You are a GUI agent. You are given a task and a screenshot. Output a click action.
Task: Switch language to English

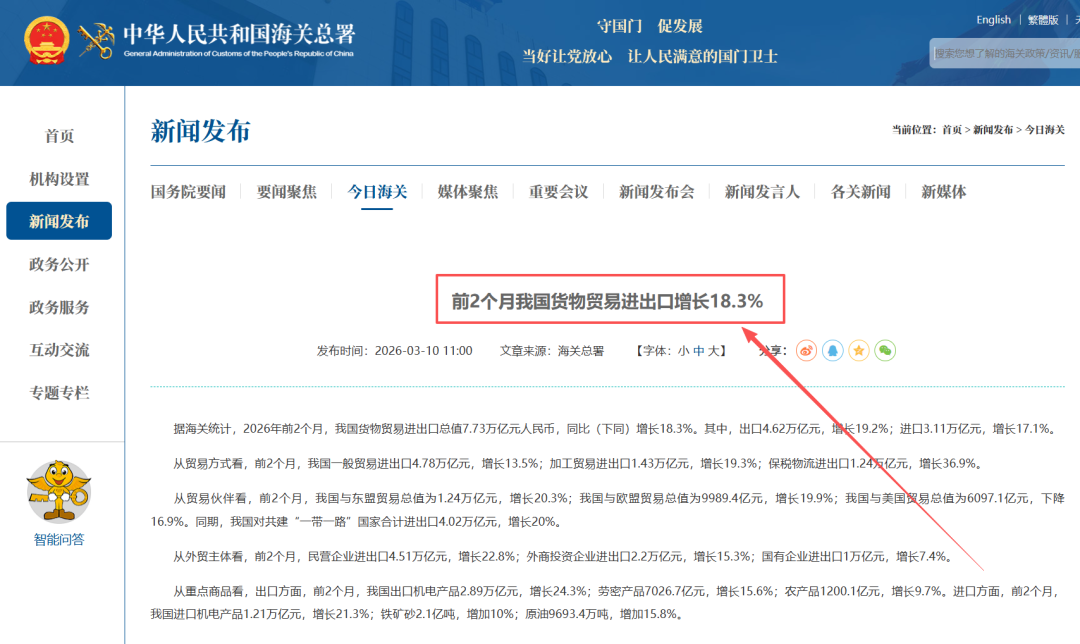pyautogui.click(x=993, y=20)
